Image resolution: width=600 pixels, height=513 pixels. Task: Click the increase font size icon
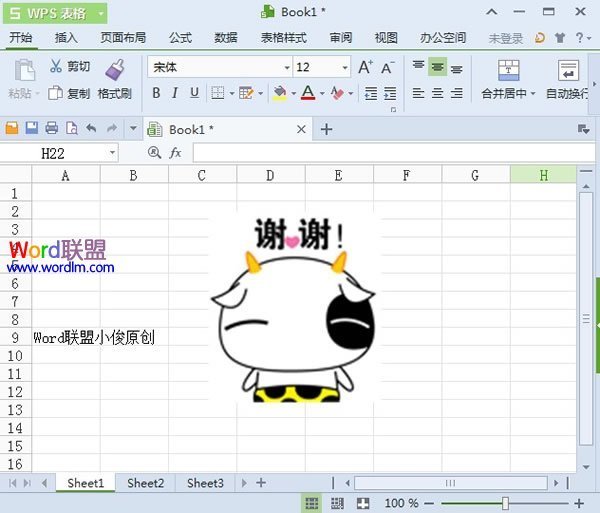click(365, 67)
